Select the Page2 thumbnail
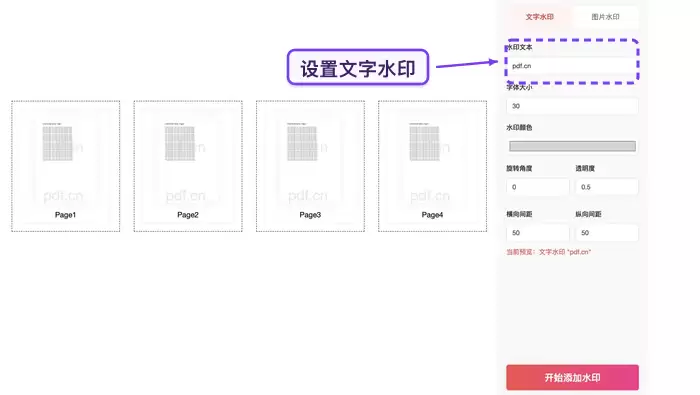700x395 pixels. [188, 166]
